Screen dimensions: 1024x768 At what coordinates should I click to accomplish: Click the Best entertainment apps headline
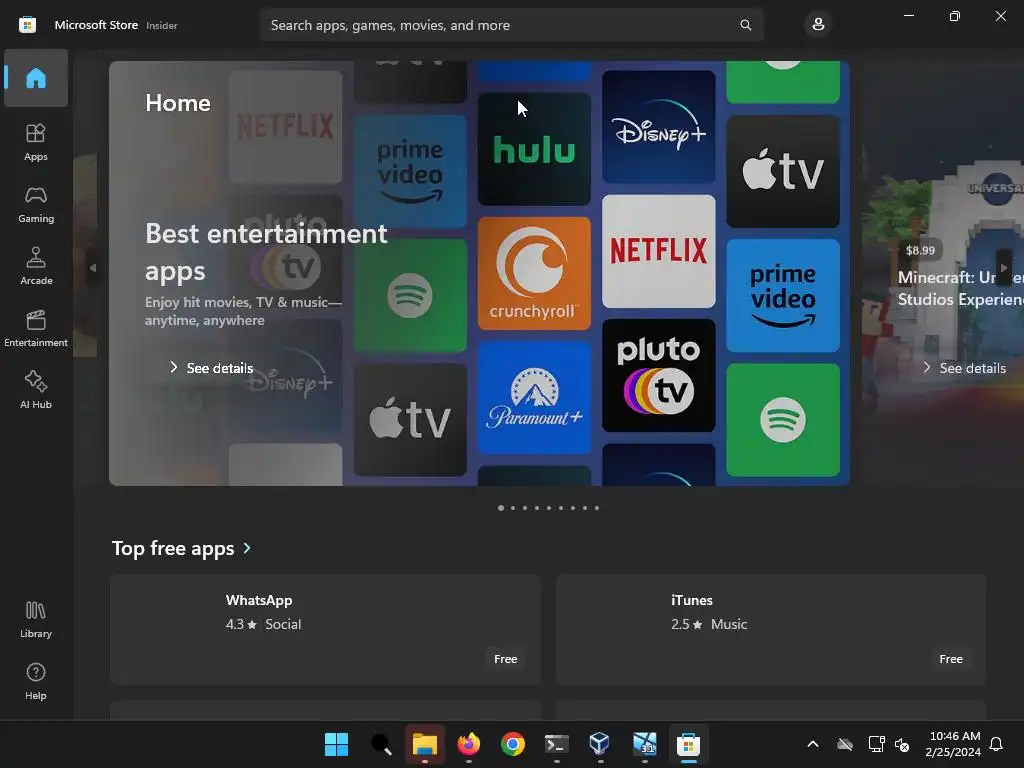pos(266,252)
